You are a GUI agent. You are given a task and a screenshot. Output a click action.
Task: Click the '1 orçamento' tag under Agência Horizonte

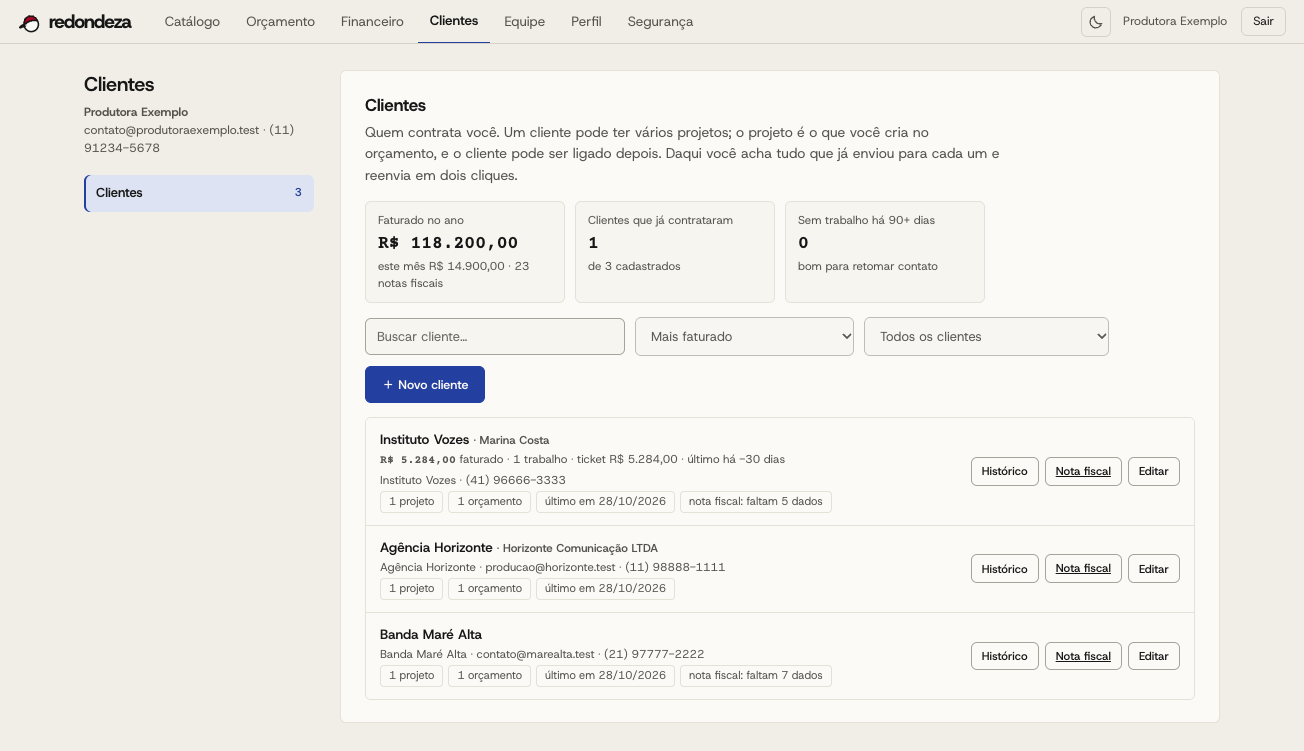[x=490, y=589]
